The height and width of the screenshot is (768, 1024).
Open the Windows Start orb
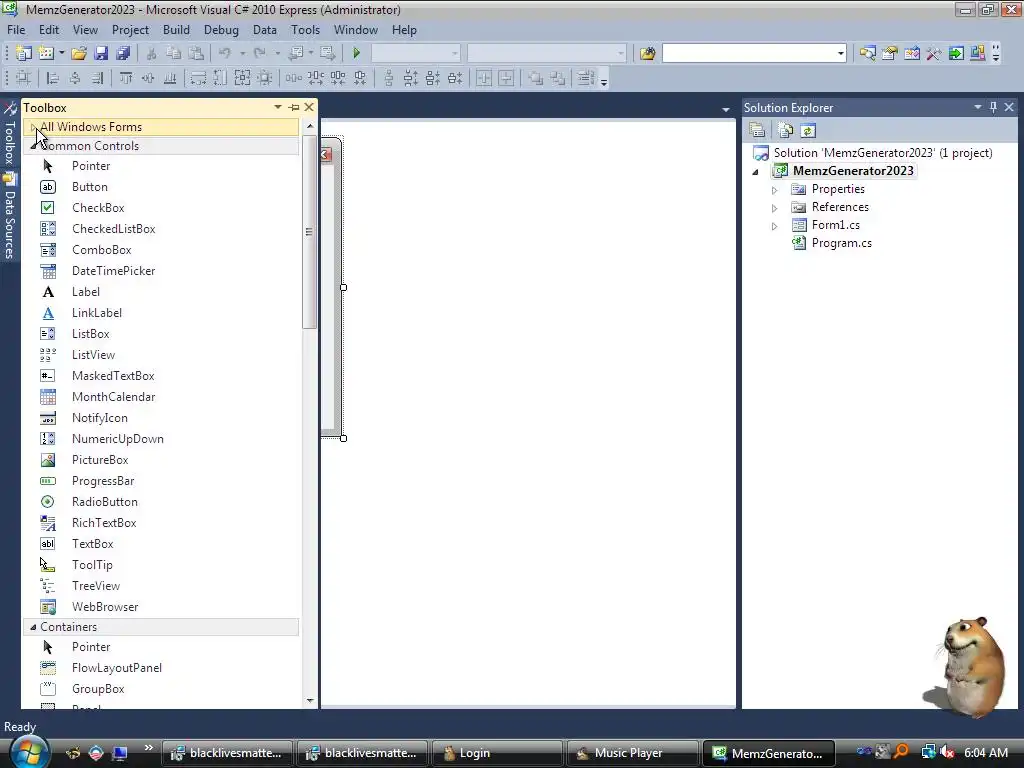tap(28, 752)
